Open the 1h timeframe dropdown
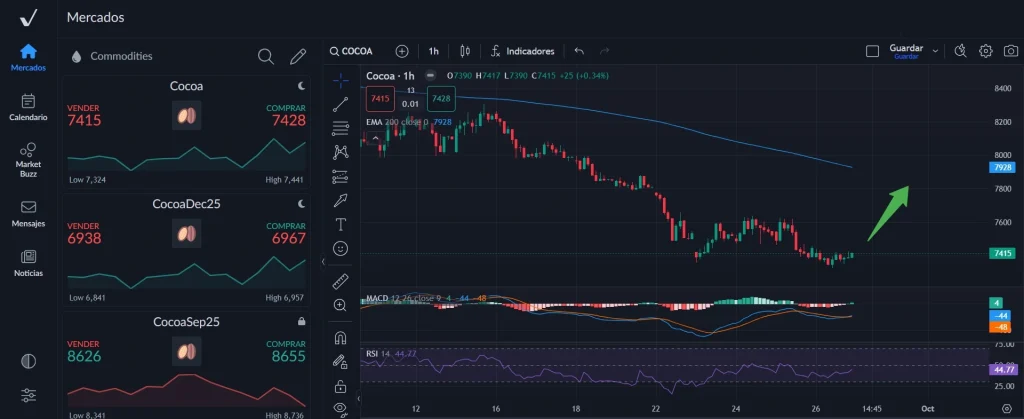The width and height of the screenshot is (1024, 419). tap(433, 50)
